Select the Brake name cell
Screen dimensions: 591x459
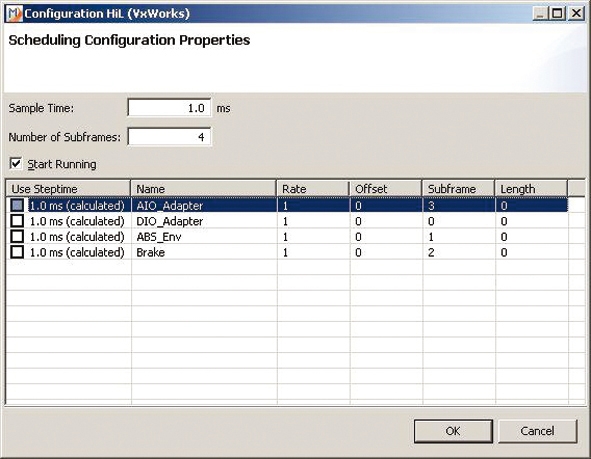(x=204, y=252)
